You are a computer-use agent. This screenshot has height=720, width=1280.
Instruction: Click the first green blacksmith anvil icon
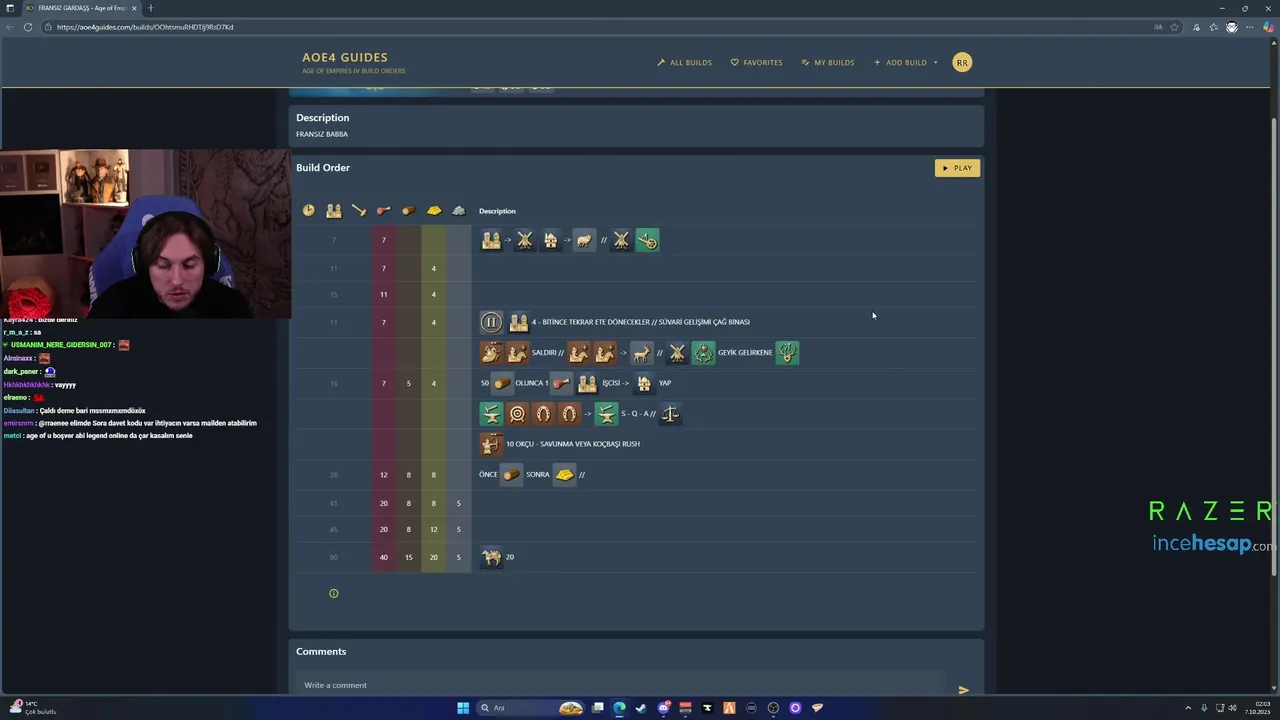[x=491, y=414]
